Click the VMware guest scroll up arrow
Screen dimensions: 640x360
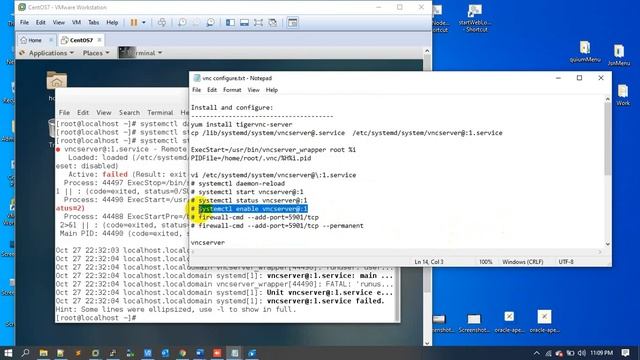coord(427,51)
